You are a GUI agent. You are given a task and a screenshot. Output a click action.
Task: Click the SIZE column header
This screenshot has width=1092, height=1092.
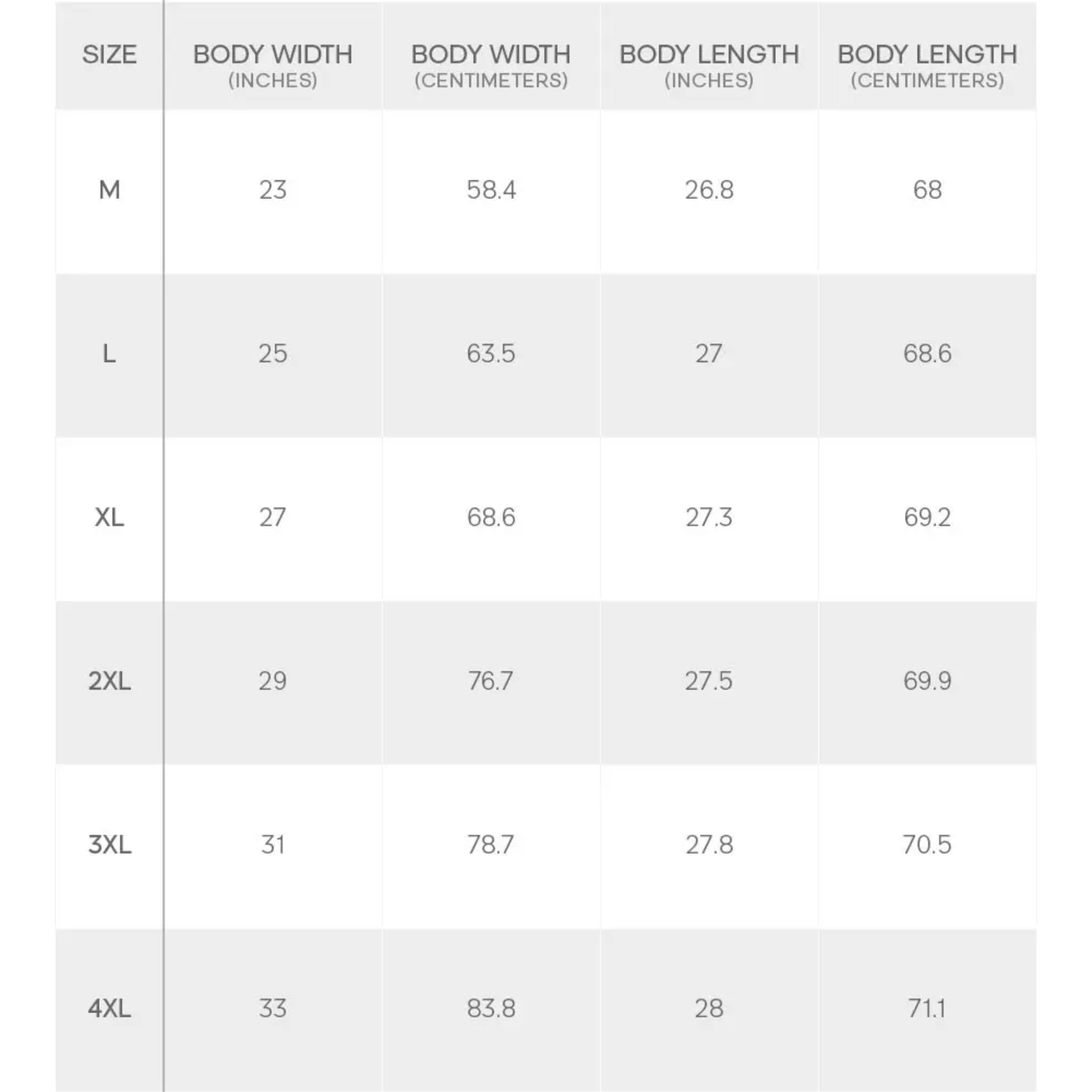109,55
